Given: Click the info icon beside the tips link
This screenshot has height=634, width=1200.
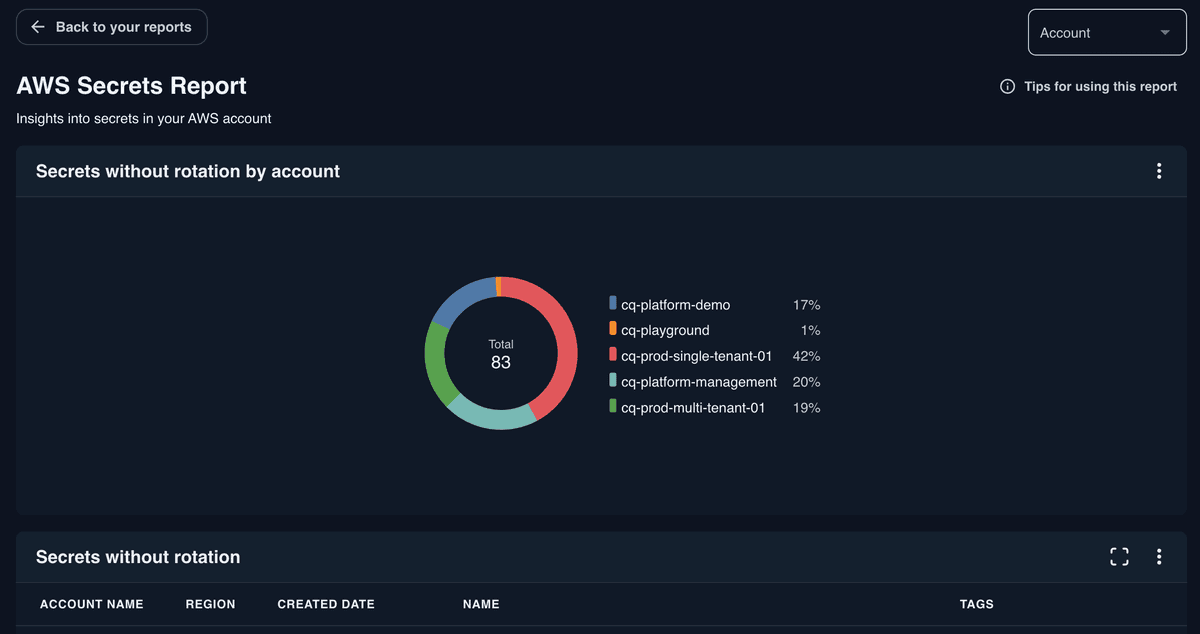Looking at the screenshot, I should [1006, 86].
